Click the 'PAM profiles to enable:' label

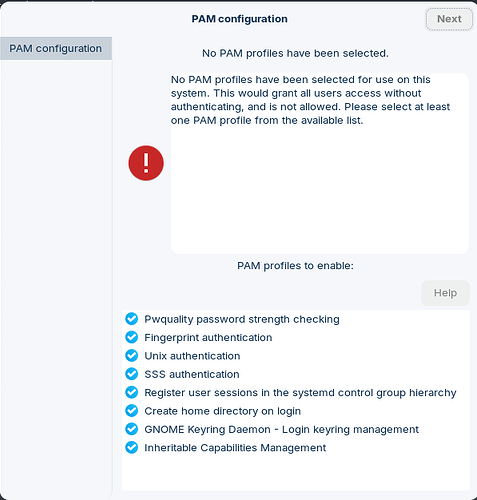(295, 266)
